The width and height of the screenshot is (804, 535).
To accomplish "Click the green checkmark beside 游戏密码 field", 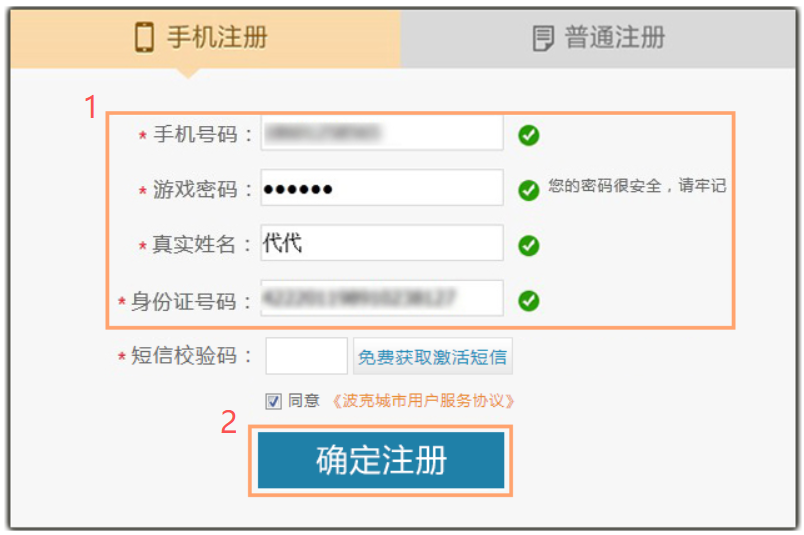I will pos(529,190).
